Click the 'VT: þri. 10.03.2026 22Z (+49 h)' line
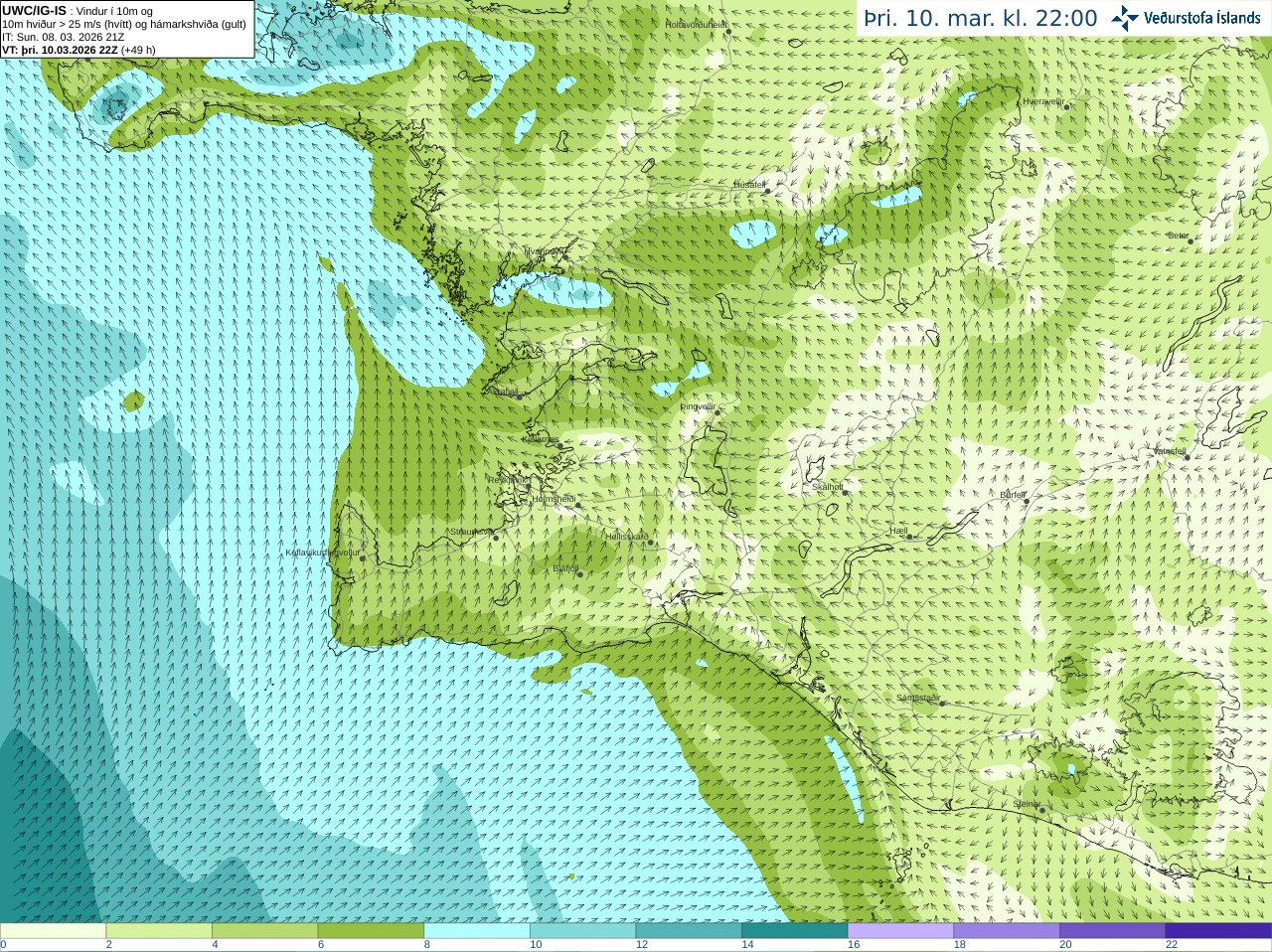The height and width of the screenshot is (952, 1272). click(79, 50)
